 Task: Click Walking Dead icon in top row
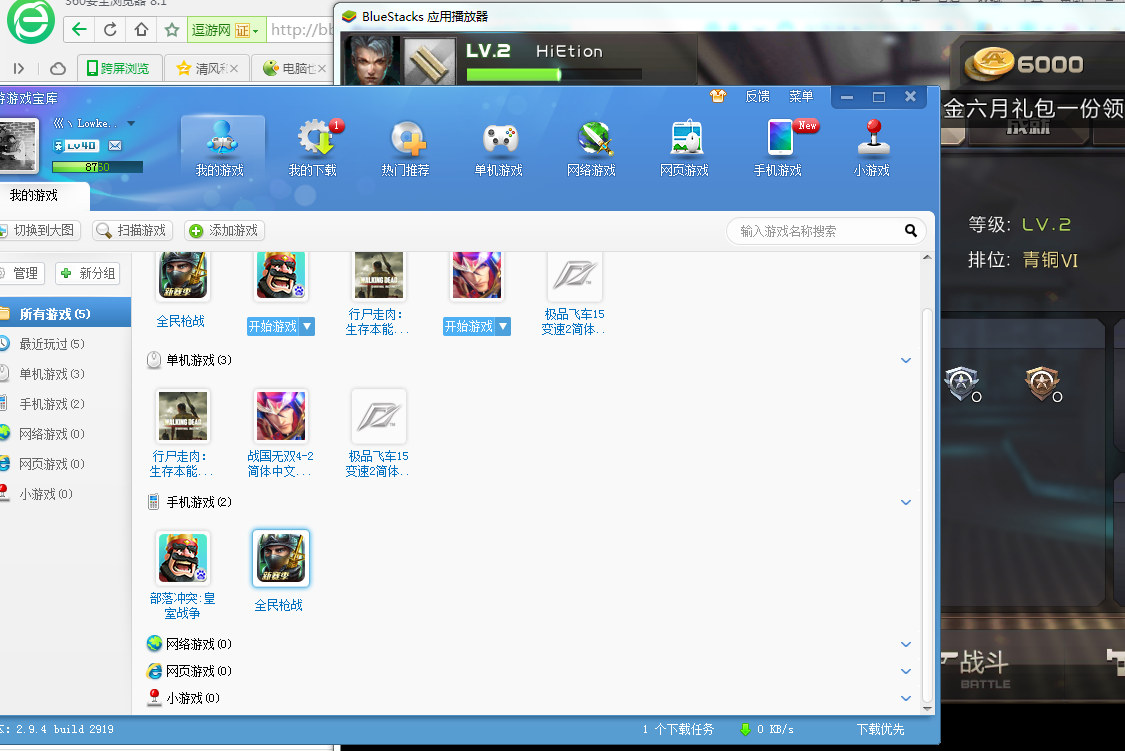pyautogui.click(x=379, y=275)
